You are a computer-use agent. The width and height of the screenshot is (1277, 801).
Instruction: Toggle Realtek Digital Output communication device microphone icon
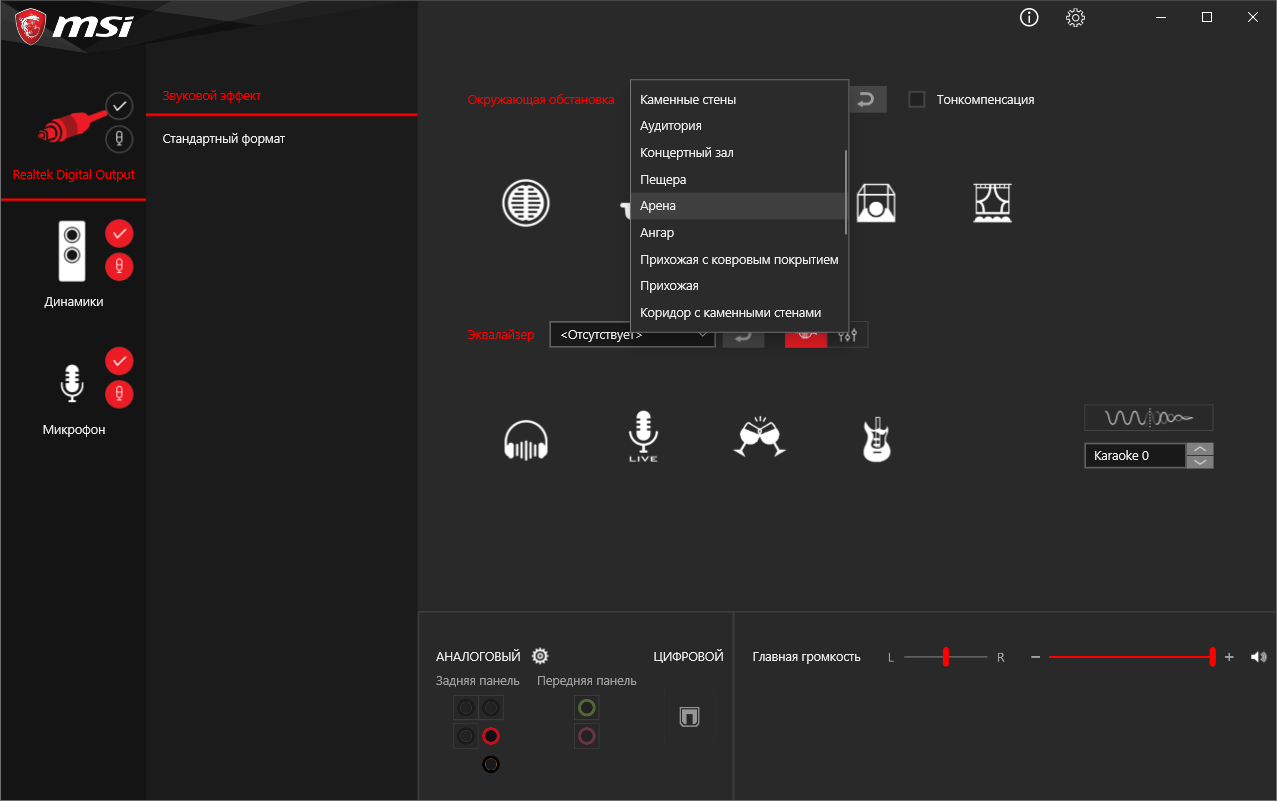coord(119,139)
